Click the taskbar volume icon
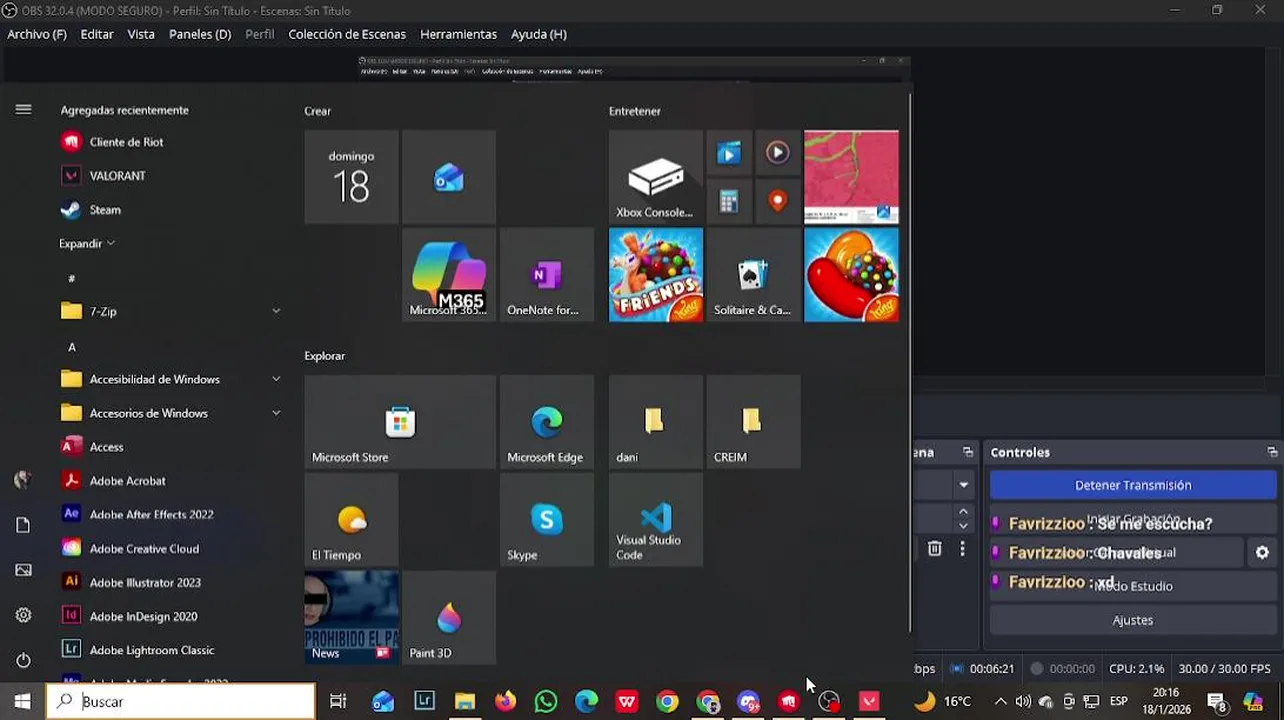The height and width of the screenshot is (720, 1284). (x=1023, y=701)
